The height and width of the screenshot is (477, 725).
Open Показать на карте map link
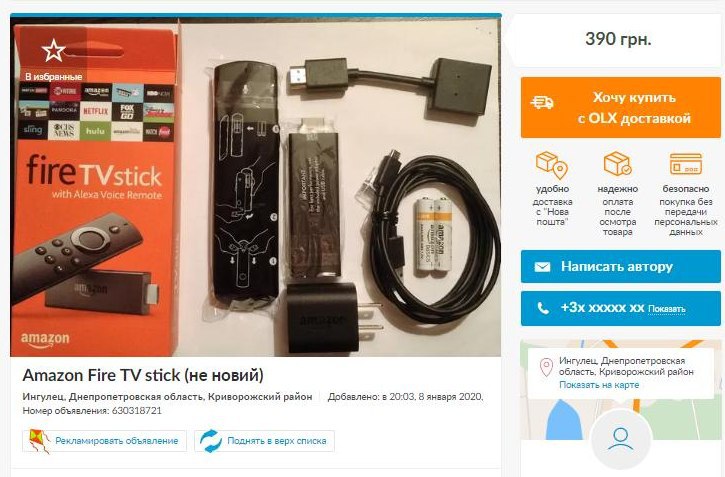tap(599, 385)
